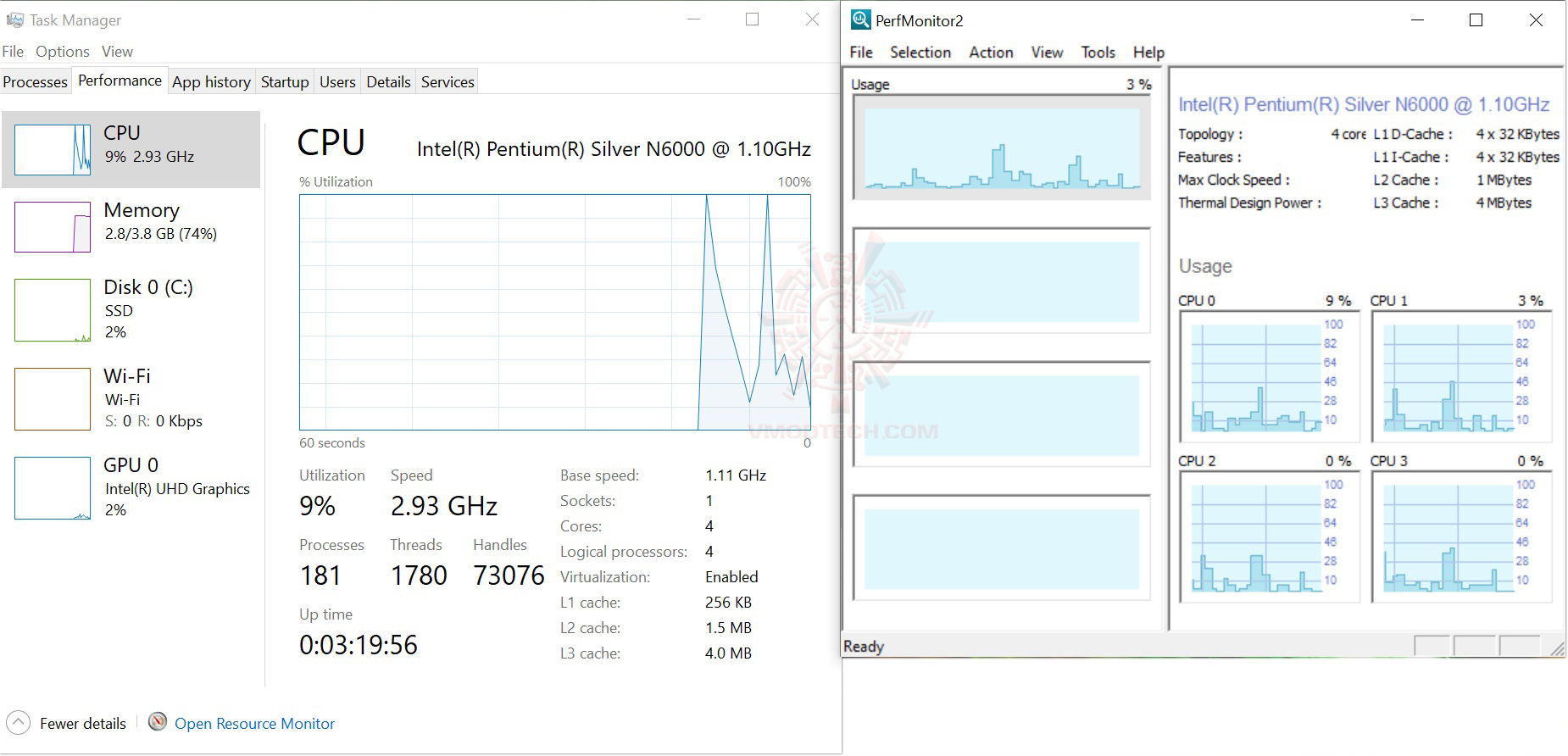The height and width of the screenshot is (756, 1568).
Task: Select the Wi-Fi mini graph thumbnail
Action: coord(53,399)
